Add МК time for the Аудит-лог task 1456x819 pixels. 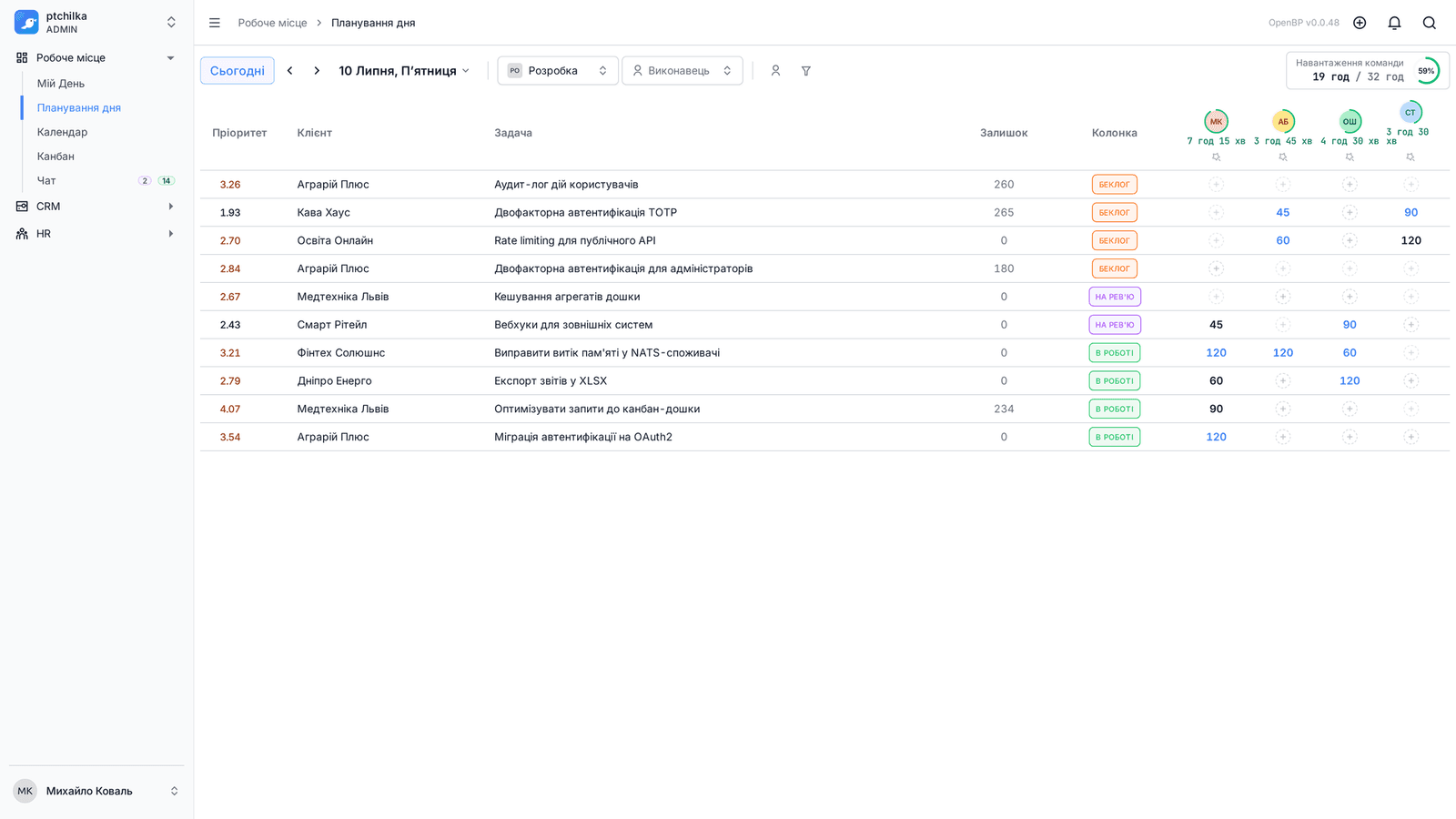click(1216, 185)
